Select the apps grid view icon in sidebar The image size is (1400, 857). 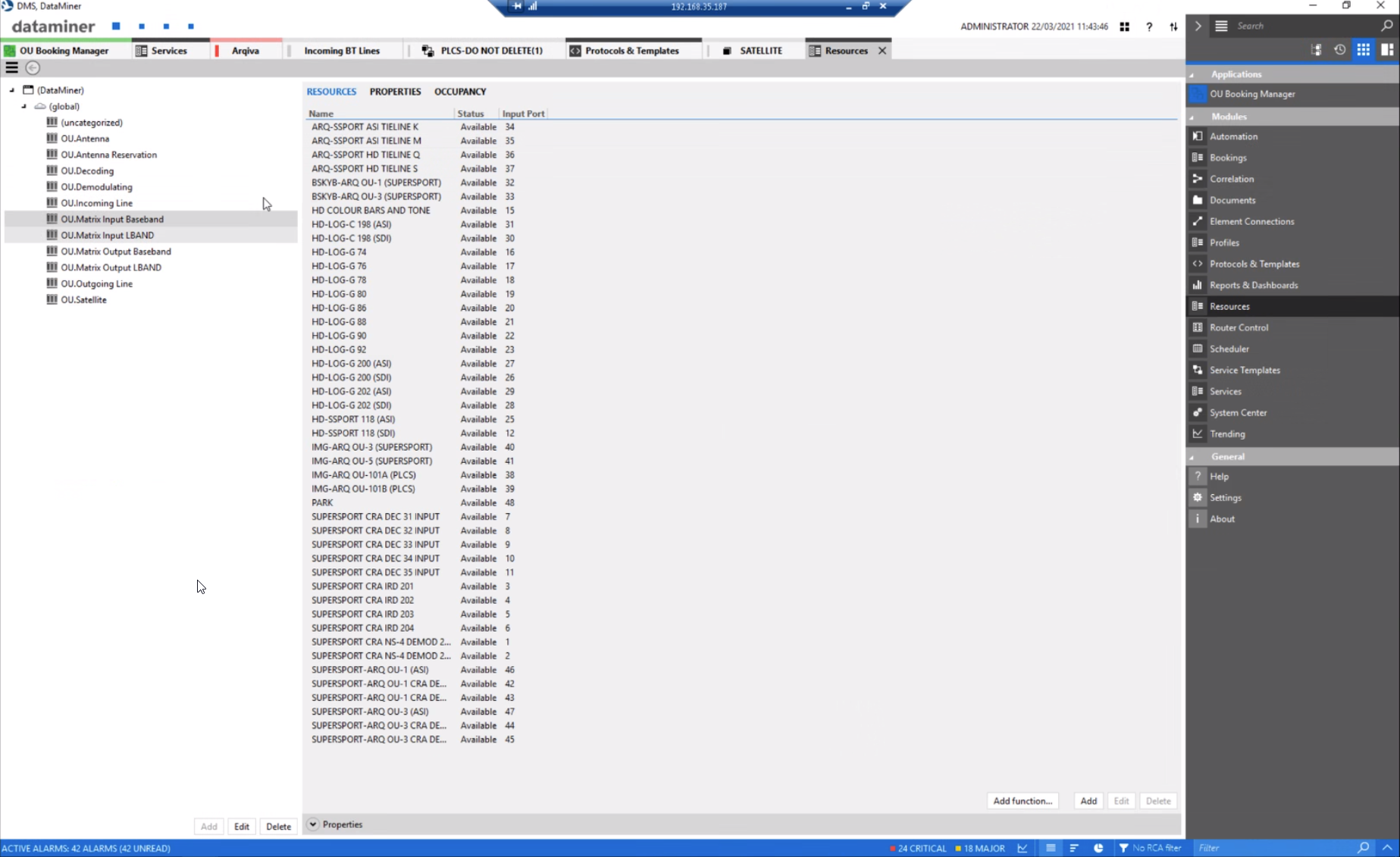click(x=1363, y=50)
